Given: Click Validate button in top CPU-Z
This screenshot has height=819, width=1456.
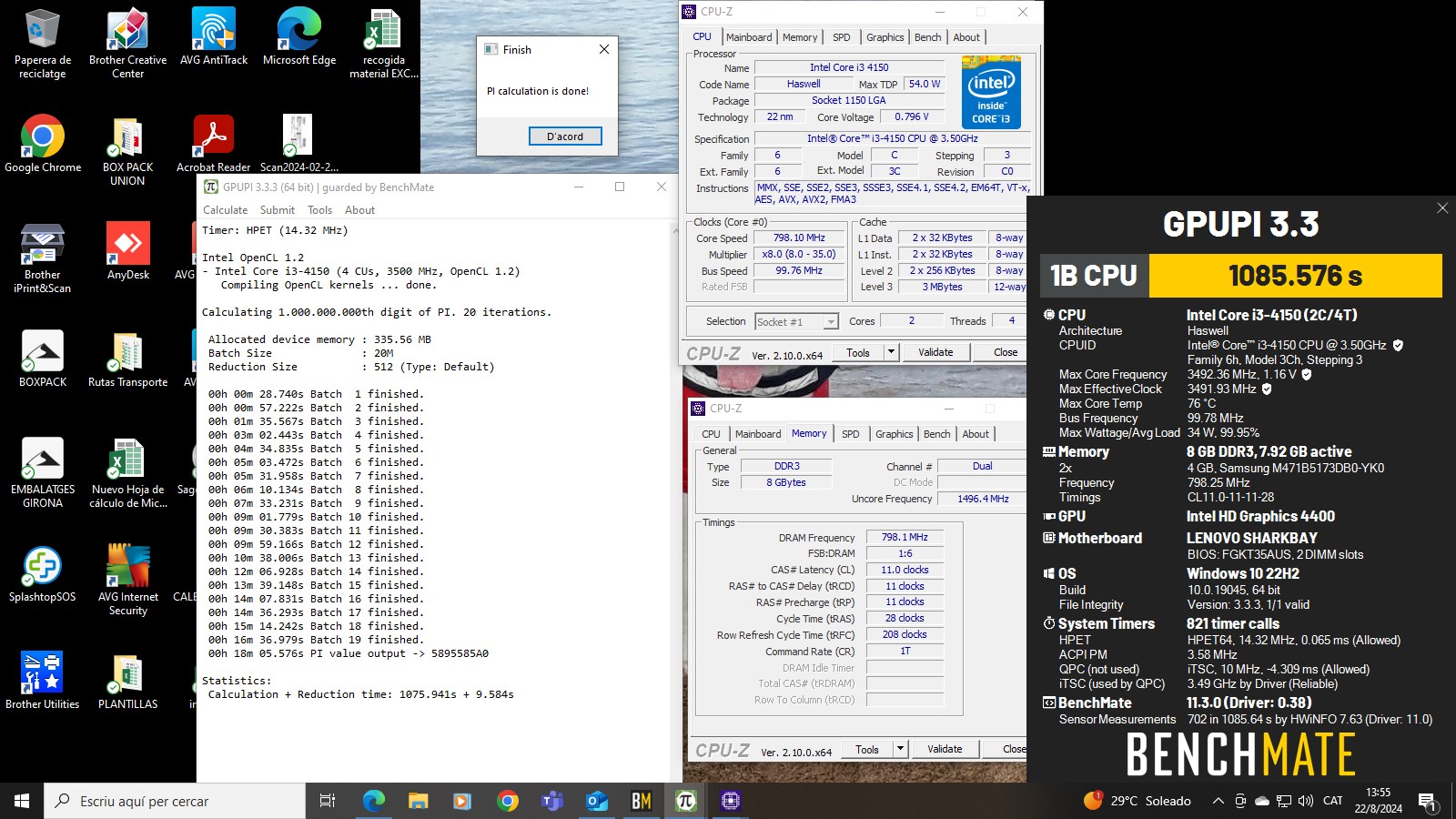Looking at the screenshot, I should [x=935, y=352].
